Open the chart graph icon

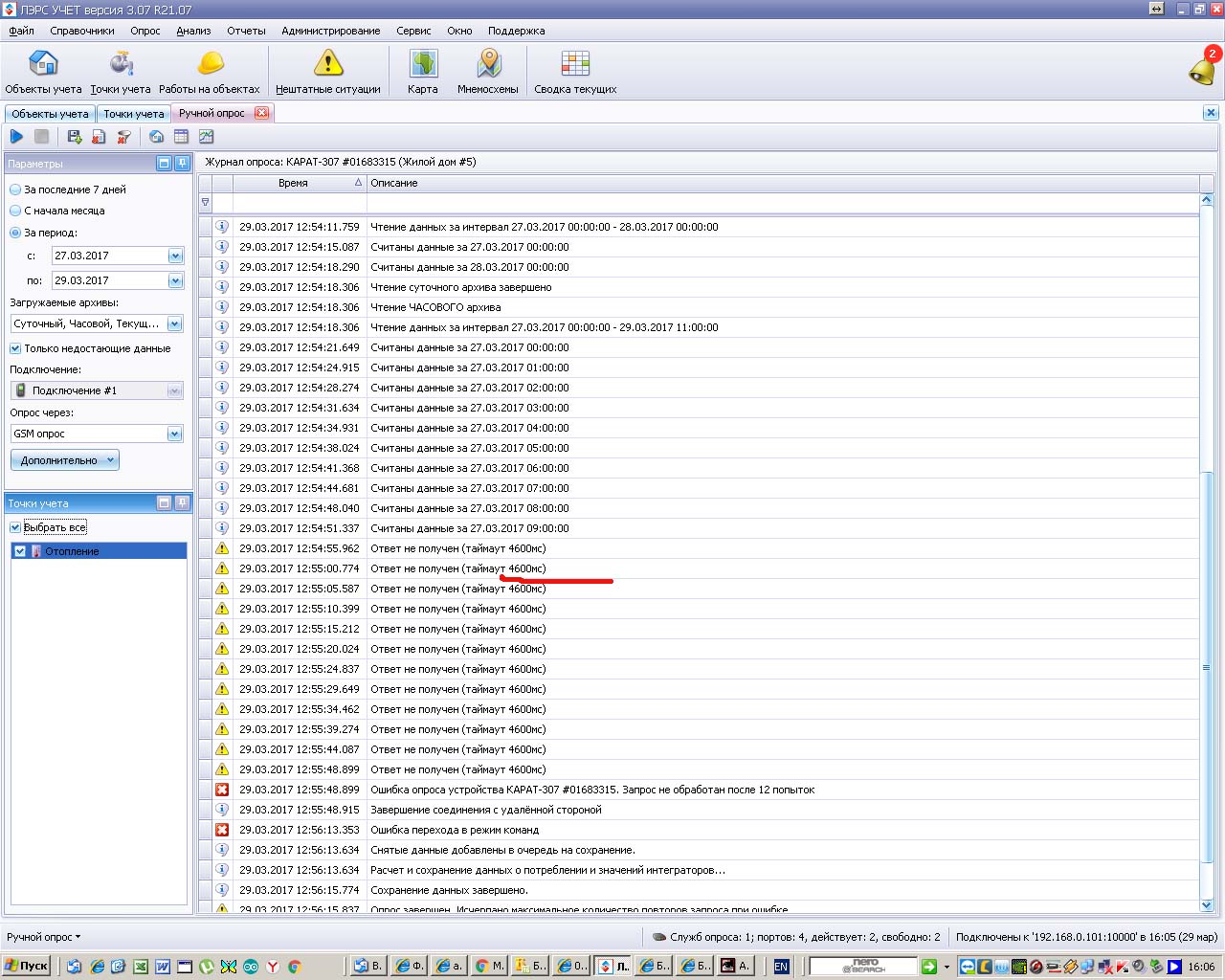pos(206,137)
